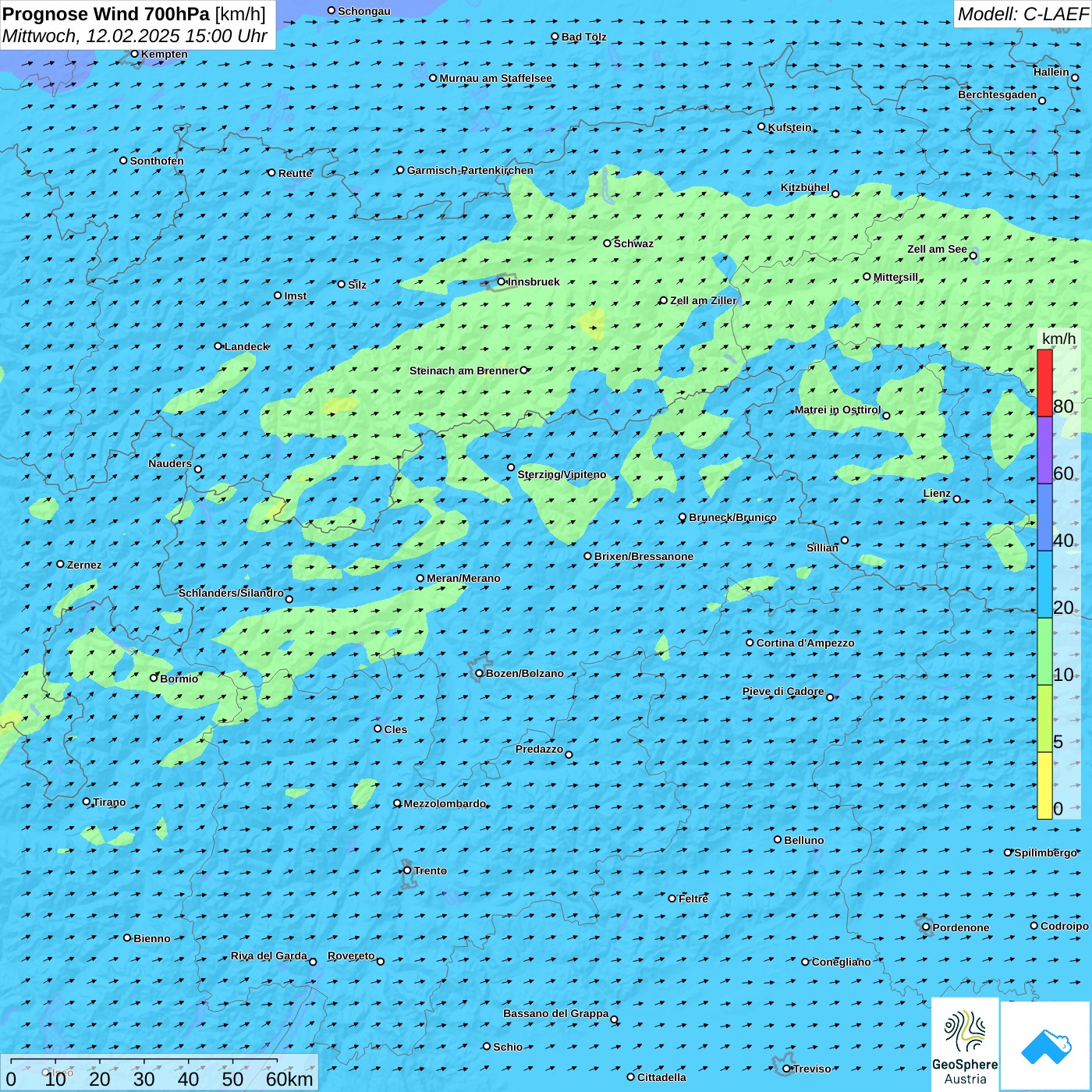
Task: Click the 'Cittadella' label
Action: [662, 1077]
